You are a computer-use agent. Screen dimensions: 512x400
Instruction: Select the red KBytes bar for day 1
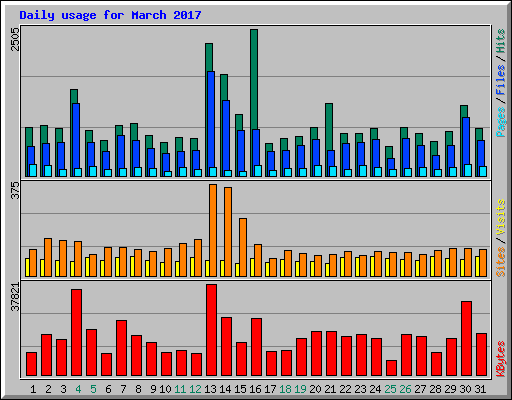click(31, 364)
